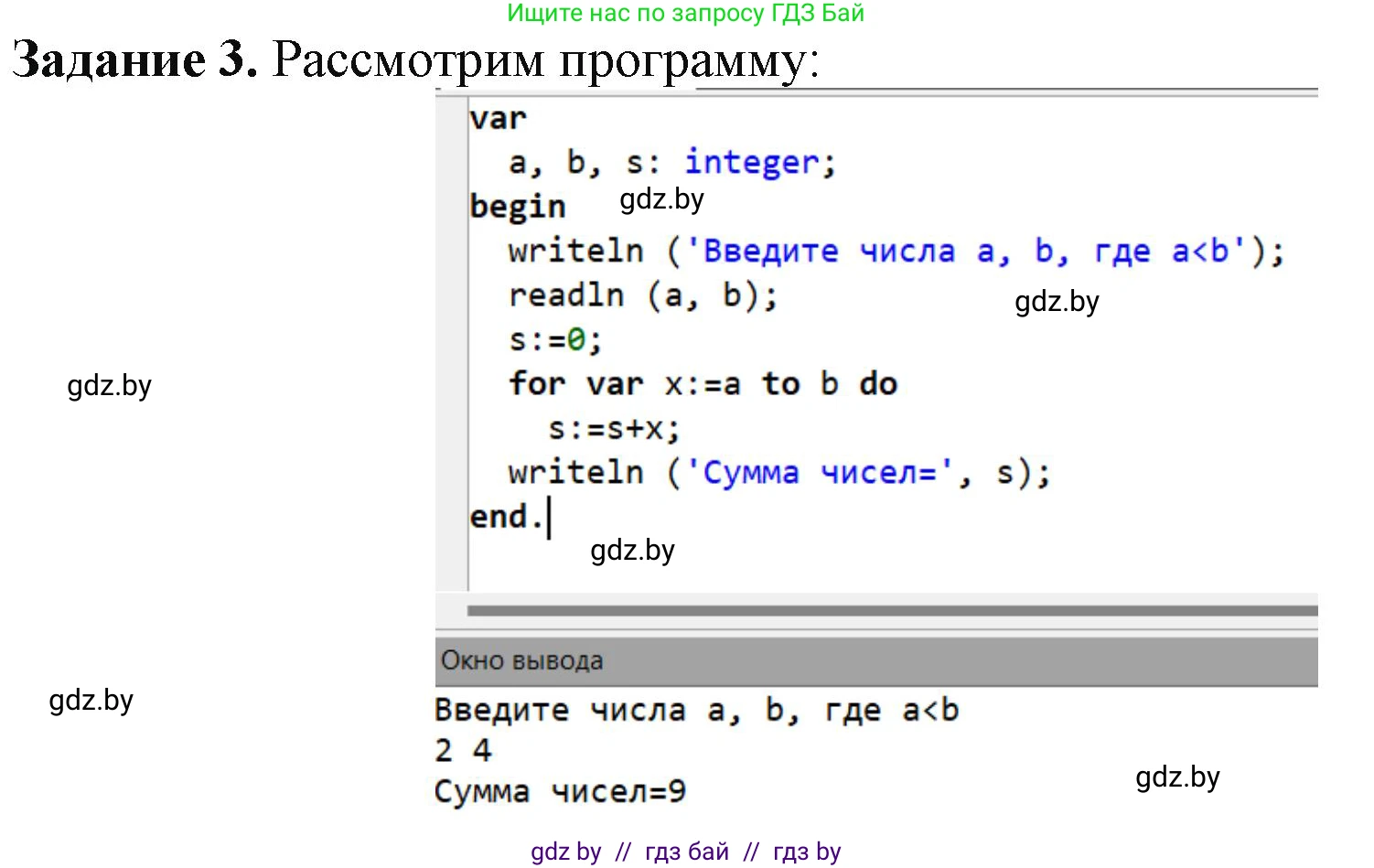Image resolution: width=1374 pixels, height=868 pixels.
Task: Click the gdz.by watermark beside 'begin'
Action: [x=660, y=199]
